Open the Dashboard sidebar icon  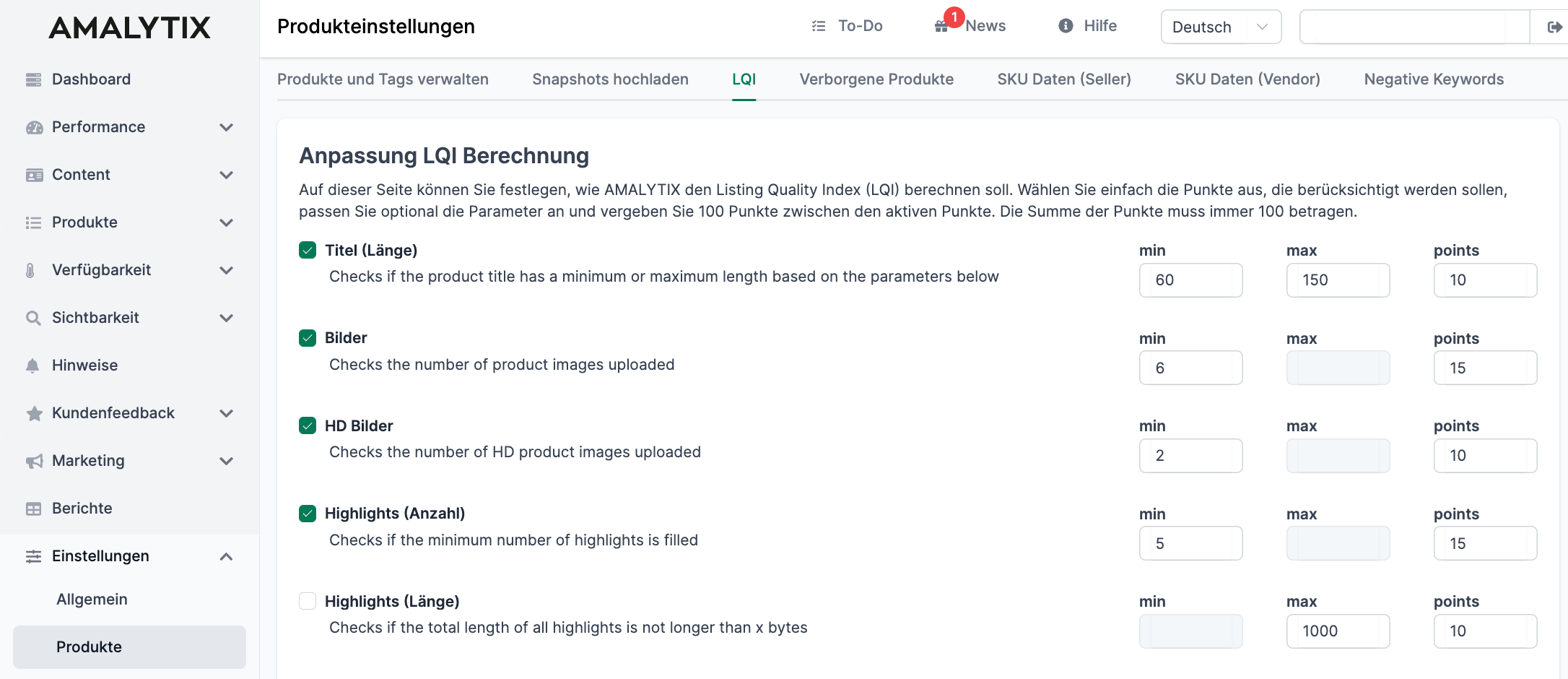pos(33,79)
